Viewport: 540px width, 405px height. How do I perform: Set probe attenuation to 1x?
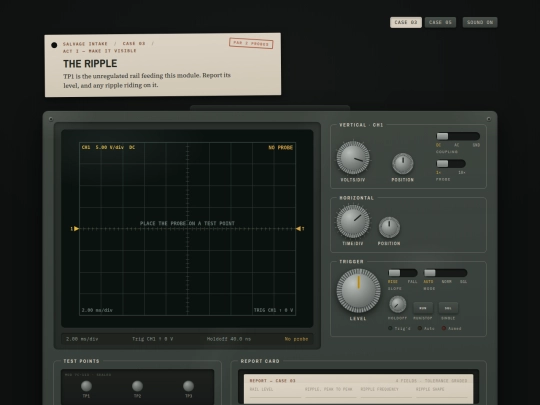coord(438,173)
